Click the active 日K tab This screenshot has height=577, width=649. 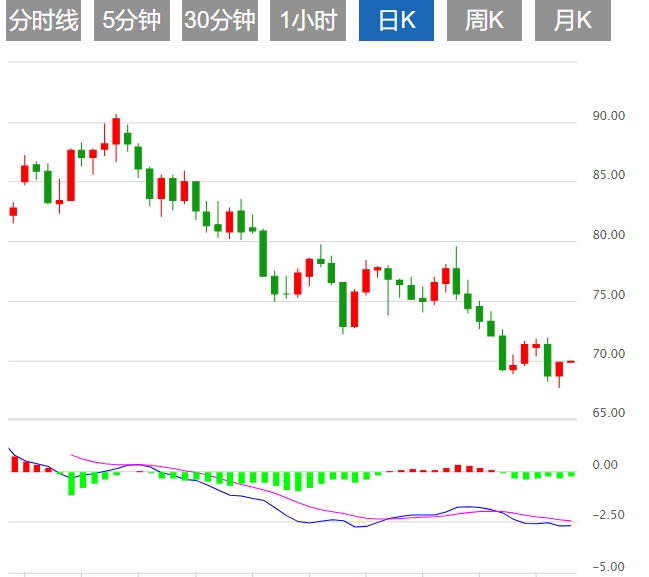[396, 21]
